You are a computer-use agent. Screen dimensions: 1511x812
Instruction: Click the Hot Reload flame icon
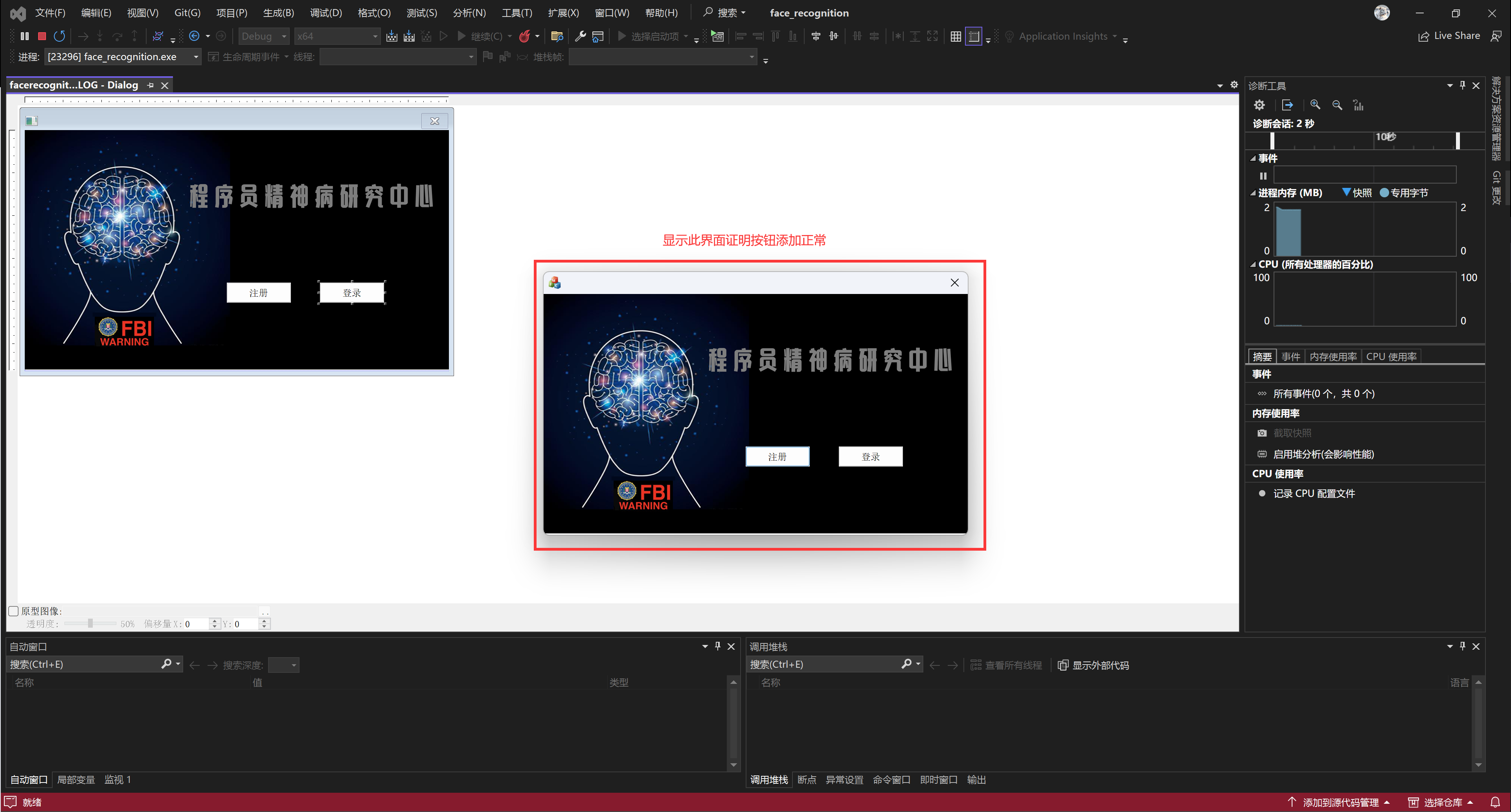[524, 37]
